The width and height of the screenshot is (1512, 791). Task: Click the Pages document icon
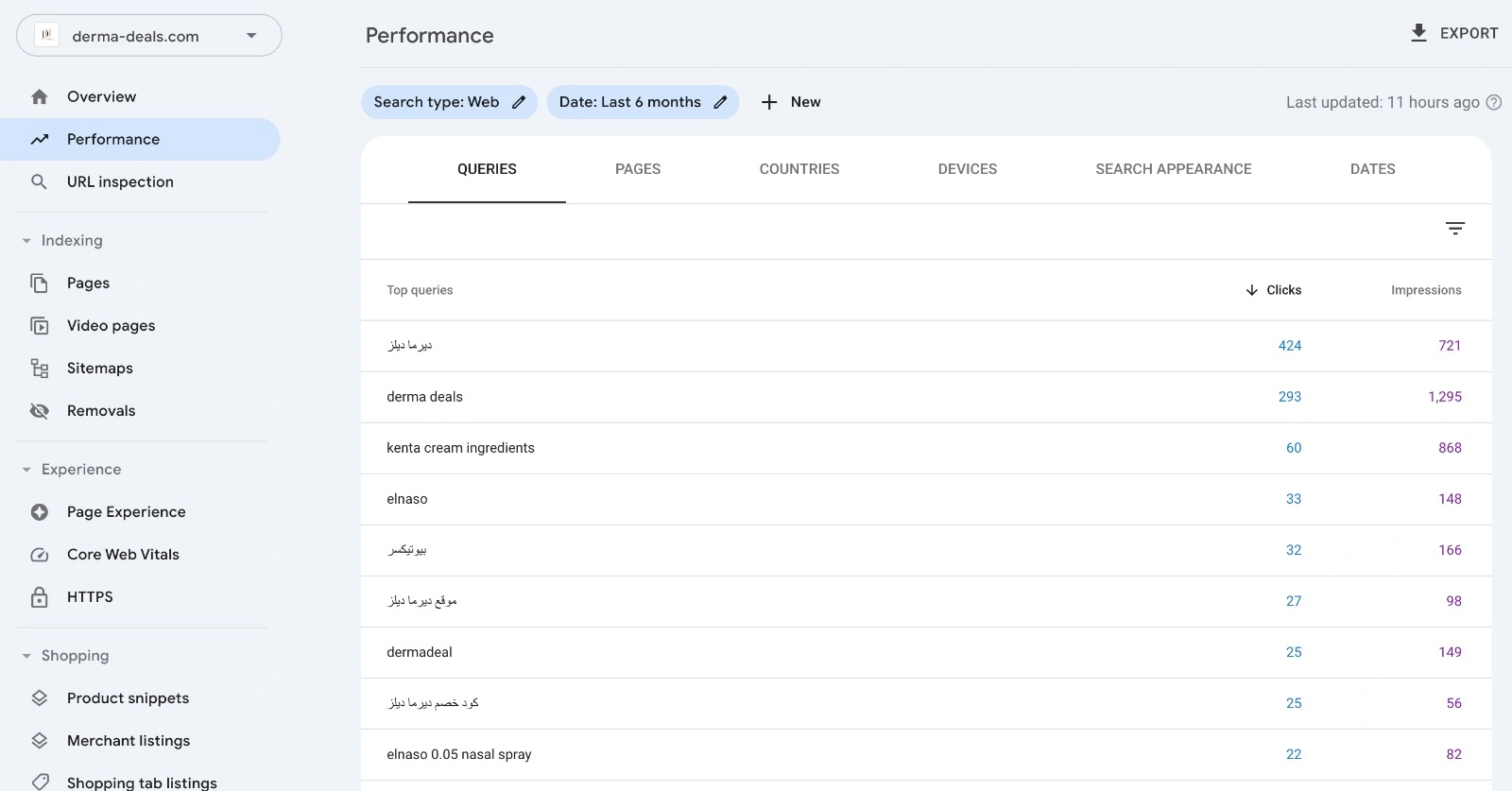click(x=39, y=283)
